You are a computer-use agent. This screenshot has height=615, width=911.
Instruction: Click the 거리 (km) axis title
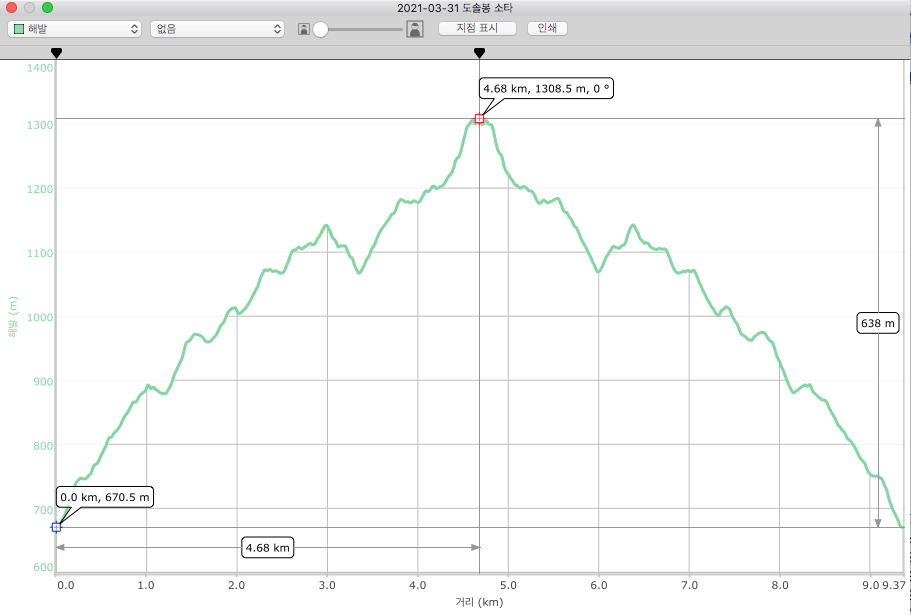479,602
